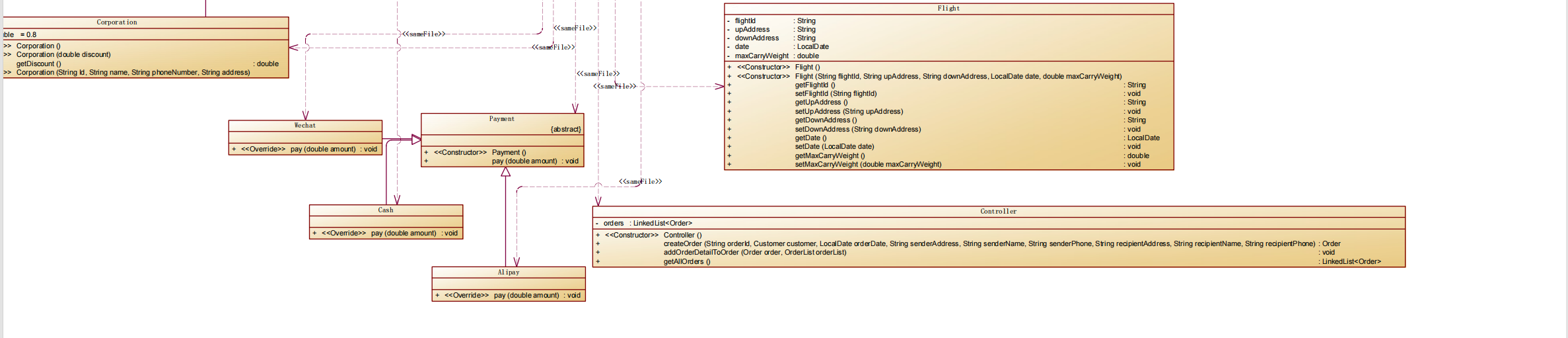Click the createOrder method in Controller
Viewport: 1568px width, 338px height.
(x=989, y=244)
